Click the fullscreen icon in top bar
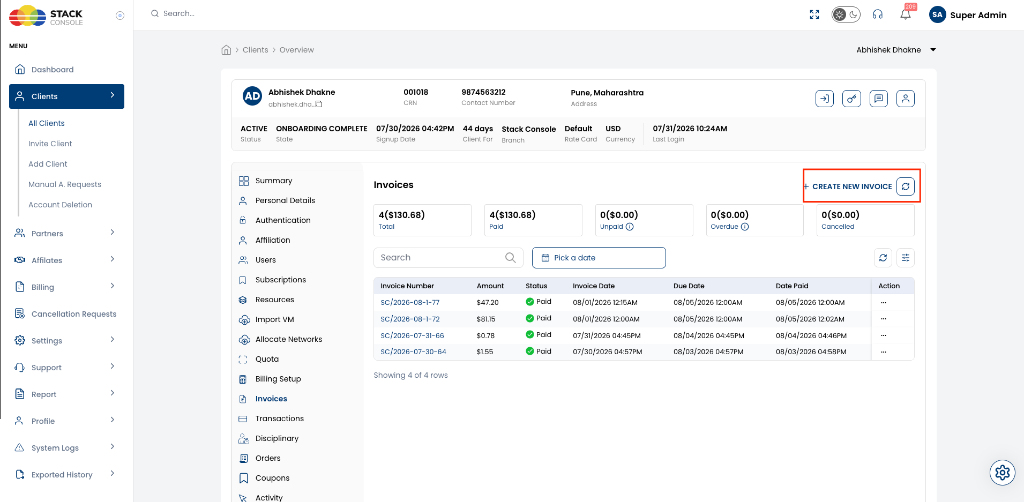The image size is (1024, 502). (814, 14)
